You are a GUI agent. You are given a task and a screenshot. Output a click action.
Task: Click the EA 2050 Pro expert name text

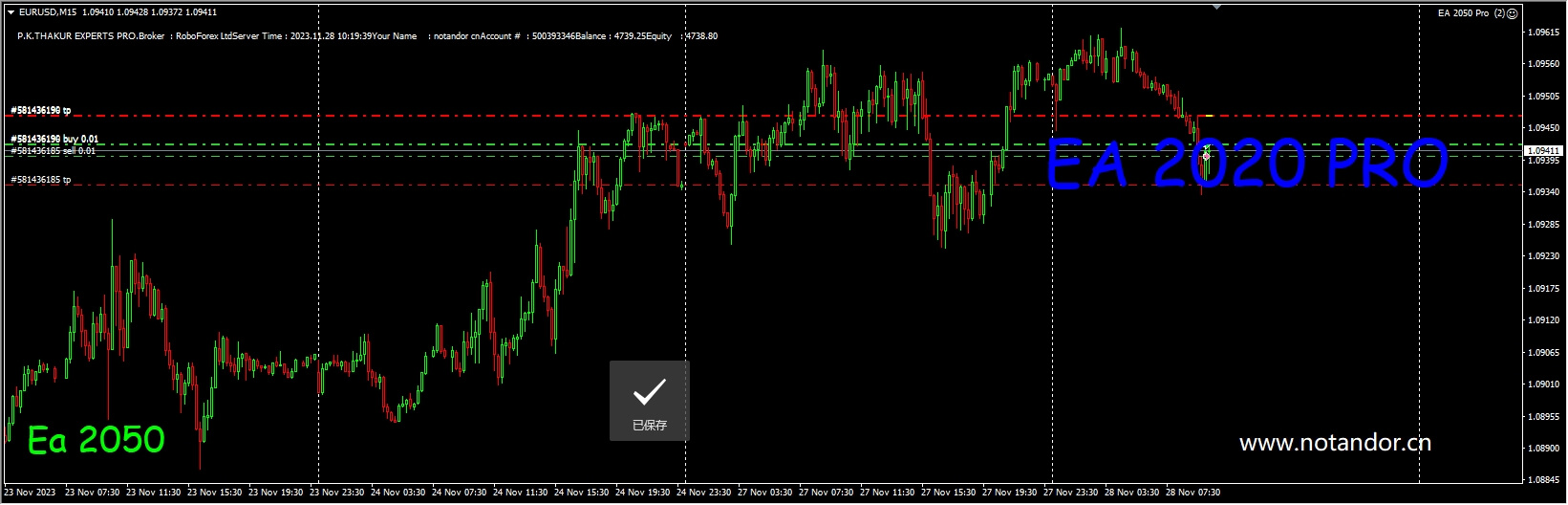click(x=1463, y=13)
